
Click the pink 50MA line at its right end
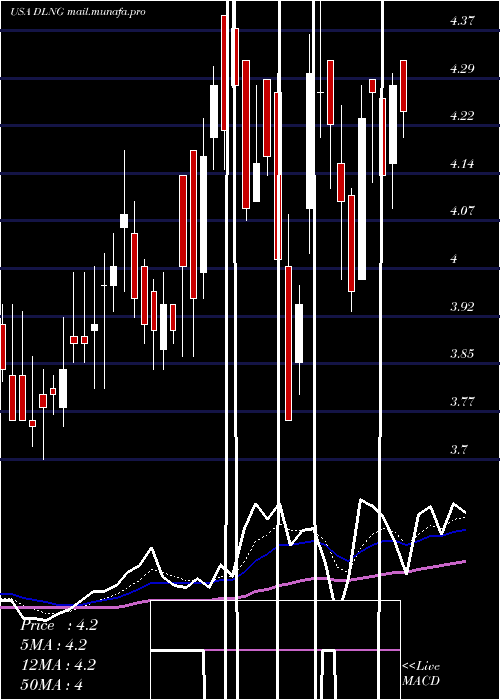464,562
